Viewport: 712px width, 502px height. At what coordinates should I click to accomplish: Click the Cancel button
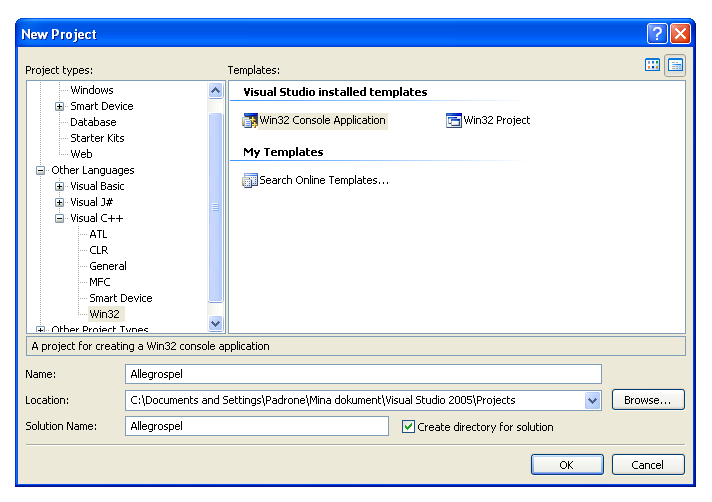pyautogui.click(x=648, y=465)
